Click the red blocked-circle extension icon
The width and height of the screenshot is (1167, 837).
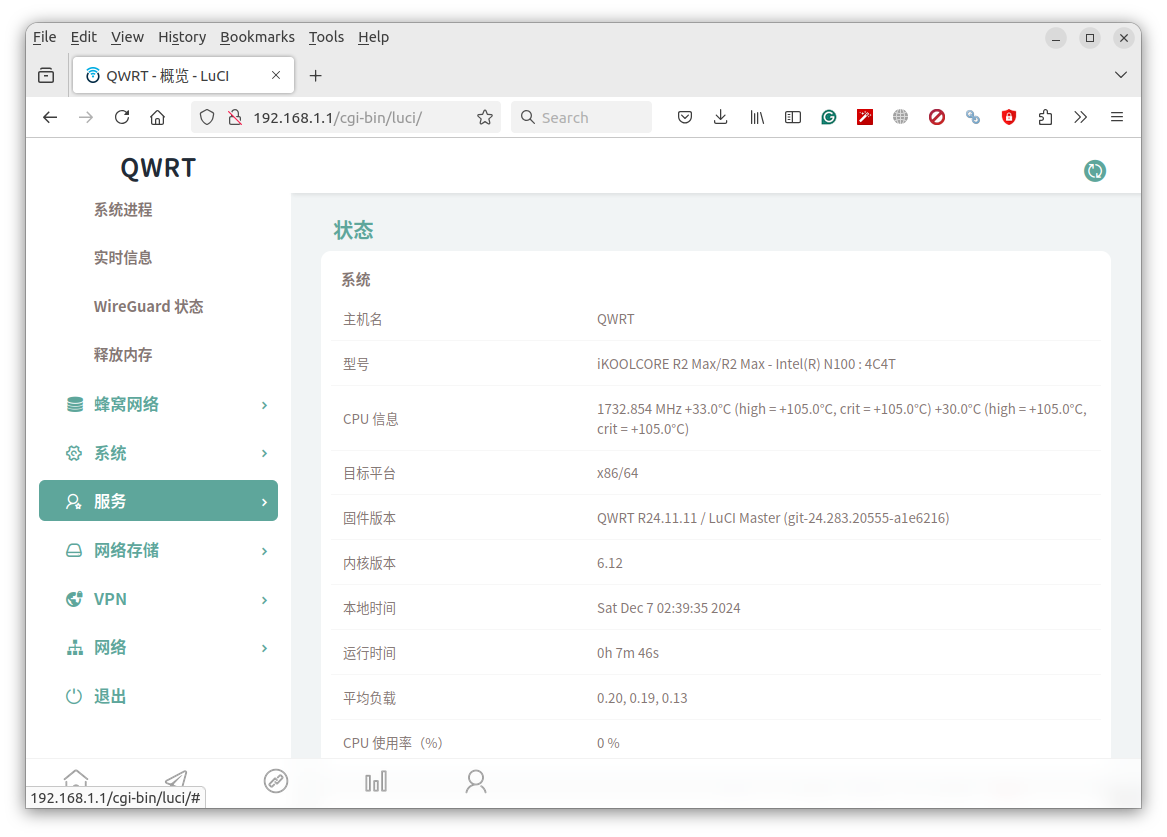click(937, 118)
